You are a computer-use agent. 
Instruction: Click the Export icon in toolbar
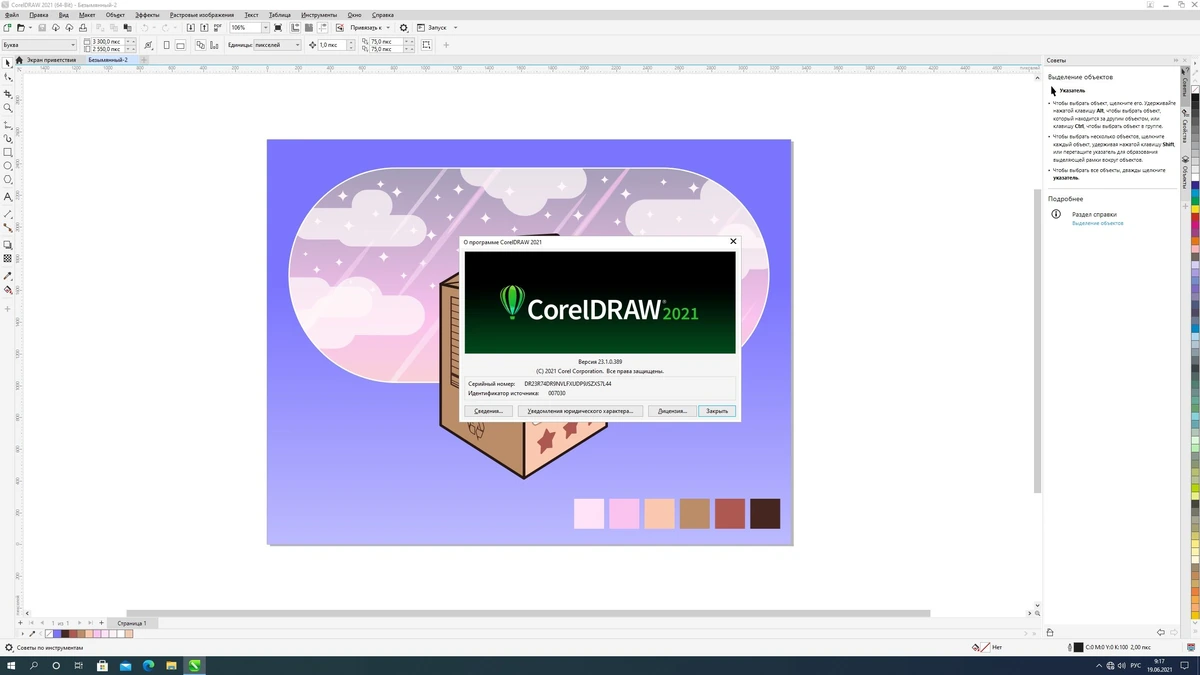(204, 27)
